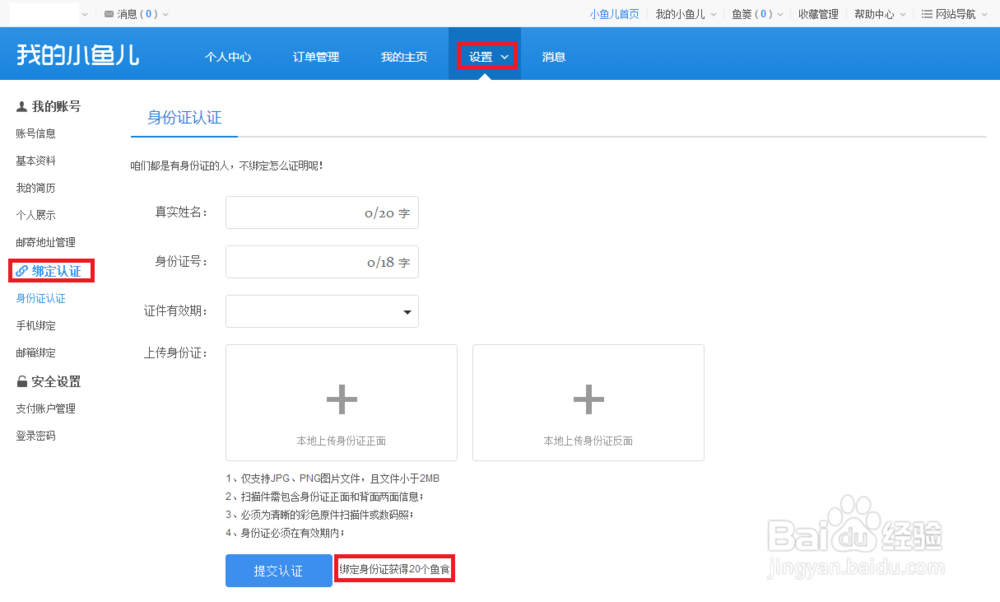Click the lock icon beside 安全设置
The image size is (1000, 602).
click(x=22, y=381)
